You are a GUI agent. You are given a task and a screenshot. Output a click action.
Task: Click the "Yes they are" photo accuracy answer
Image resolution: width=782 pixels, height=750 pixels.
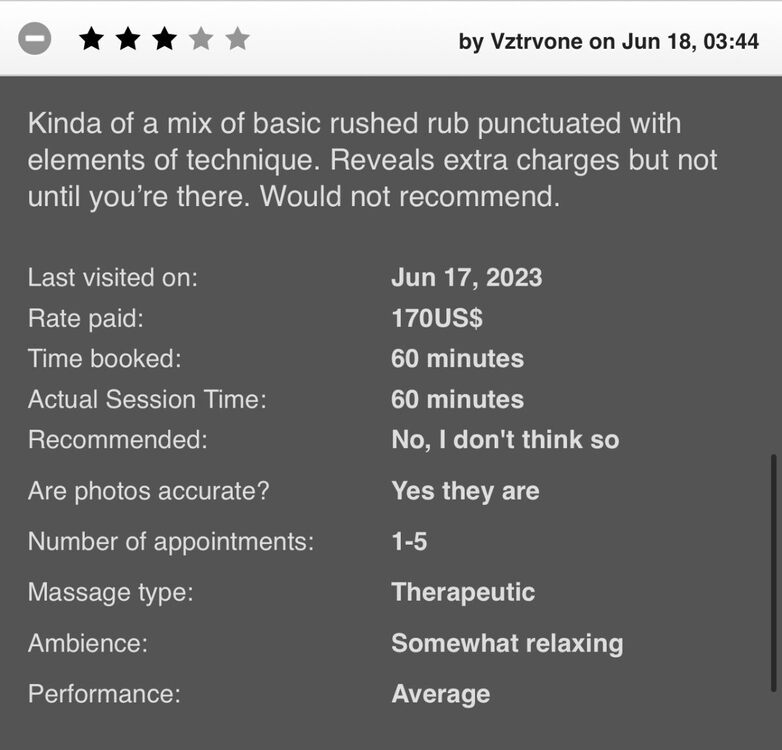coord(465,491)
